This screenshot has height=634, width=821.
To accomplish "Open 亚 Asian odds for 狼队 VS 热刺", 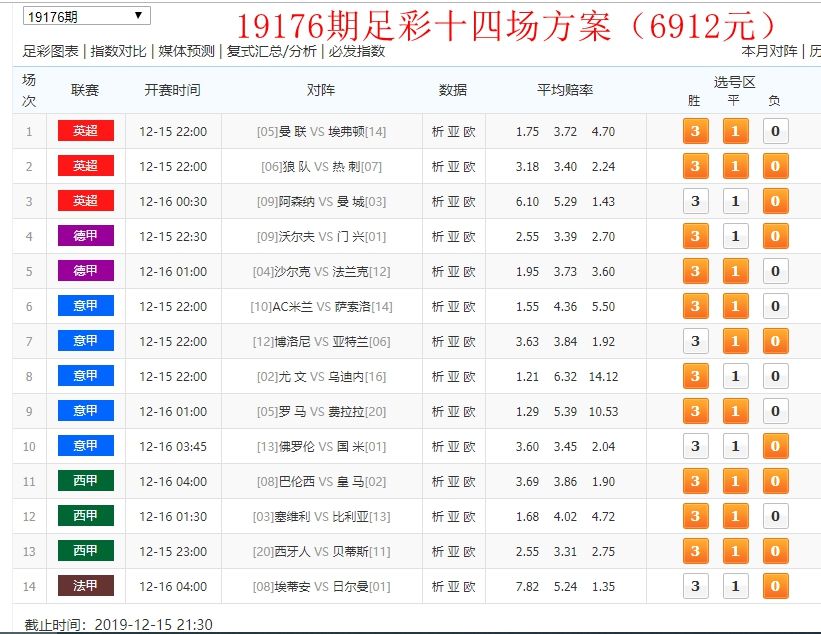I will 453,166.
